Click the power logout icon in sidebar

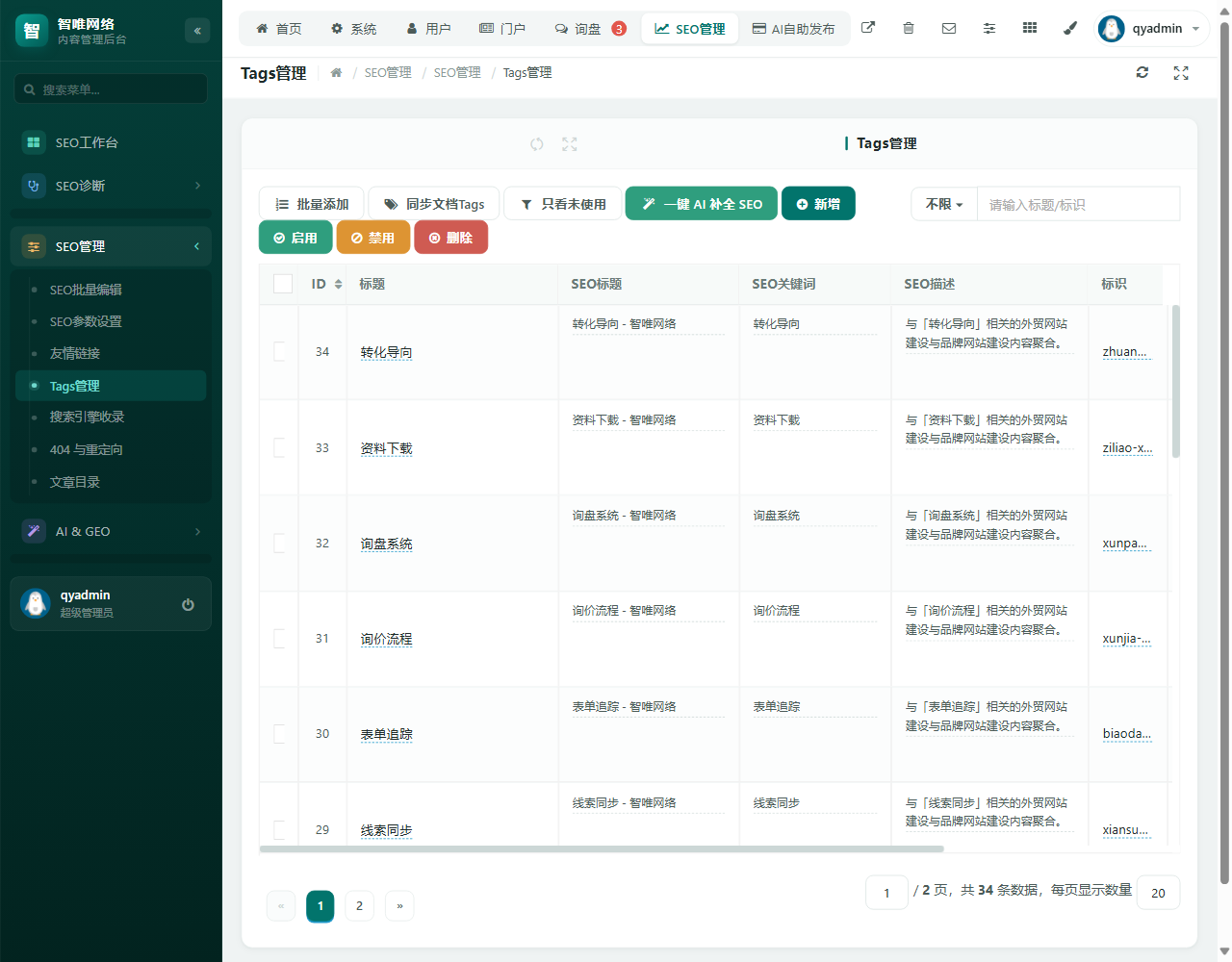coord(188,604)
